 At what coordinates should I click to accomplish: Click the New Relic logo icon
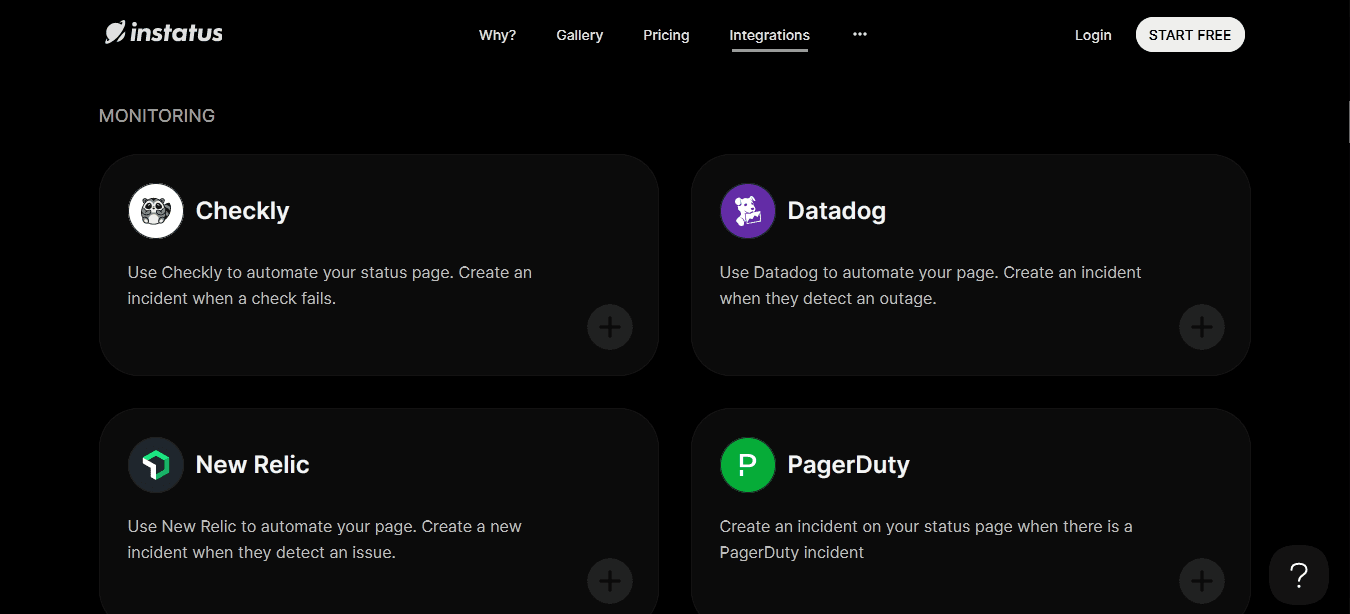(156, 465)
